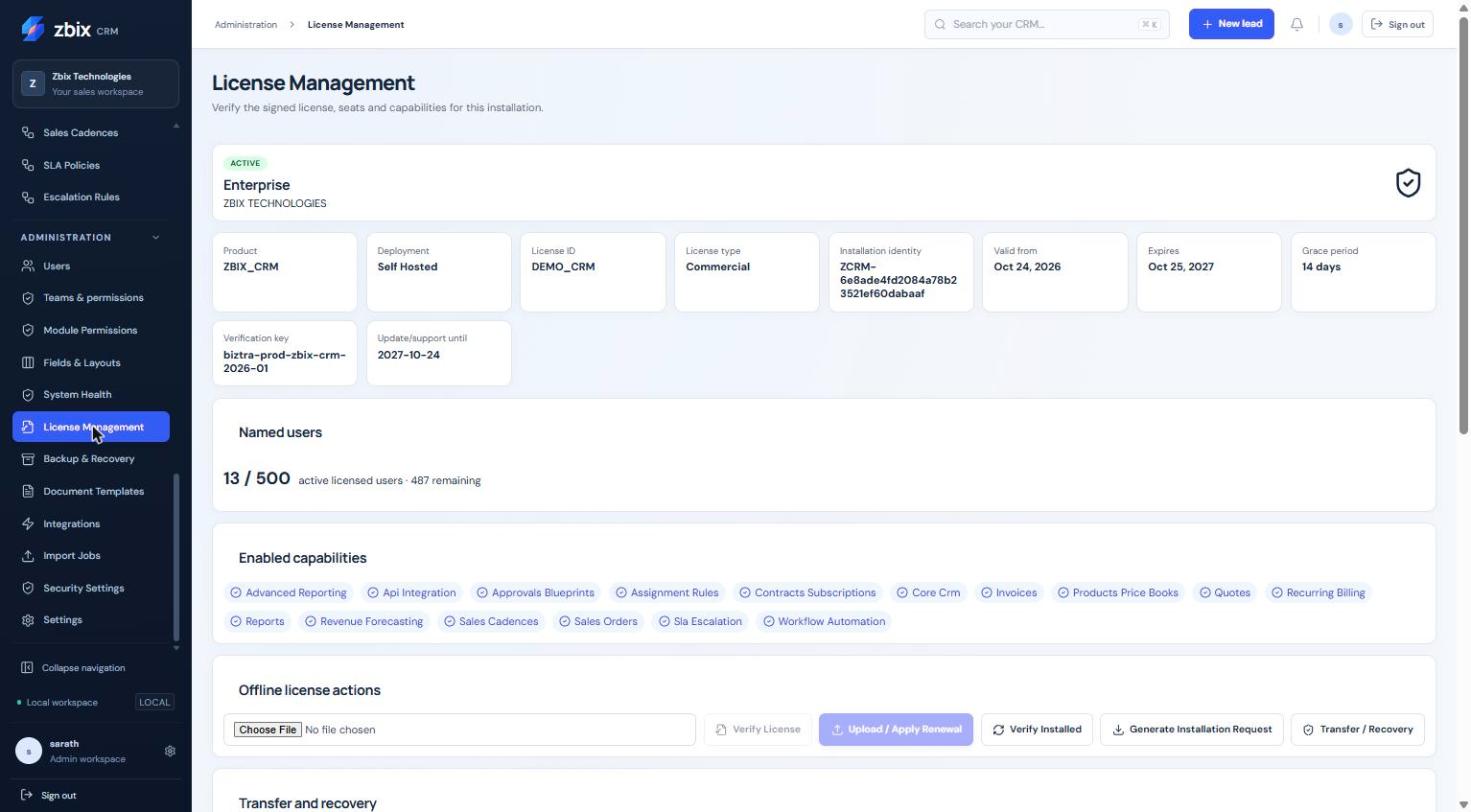Open Backup & Recovery page
The image size is (1471, 812).
tap(91, 459)
